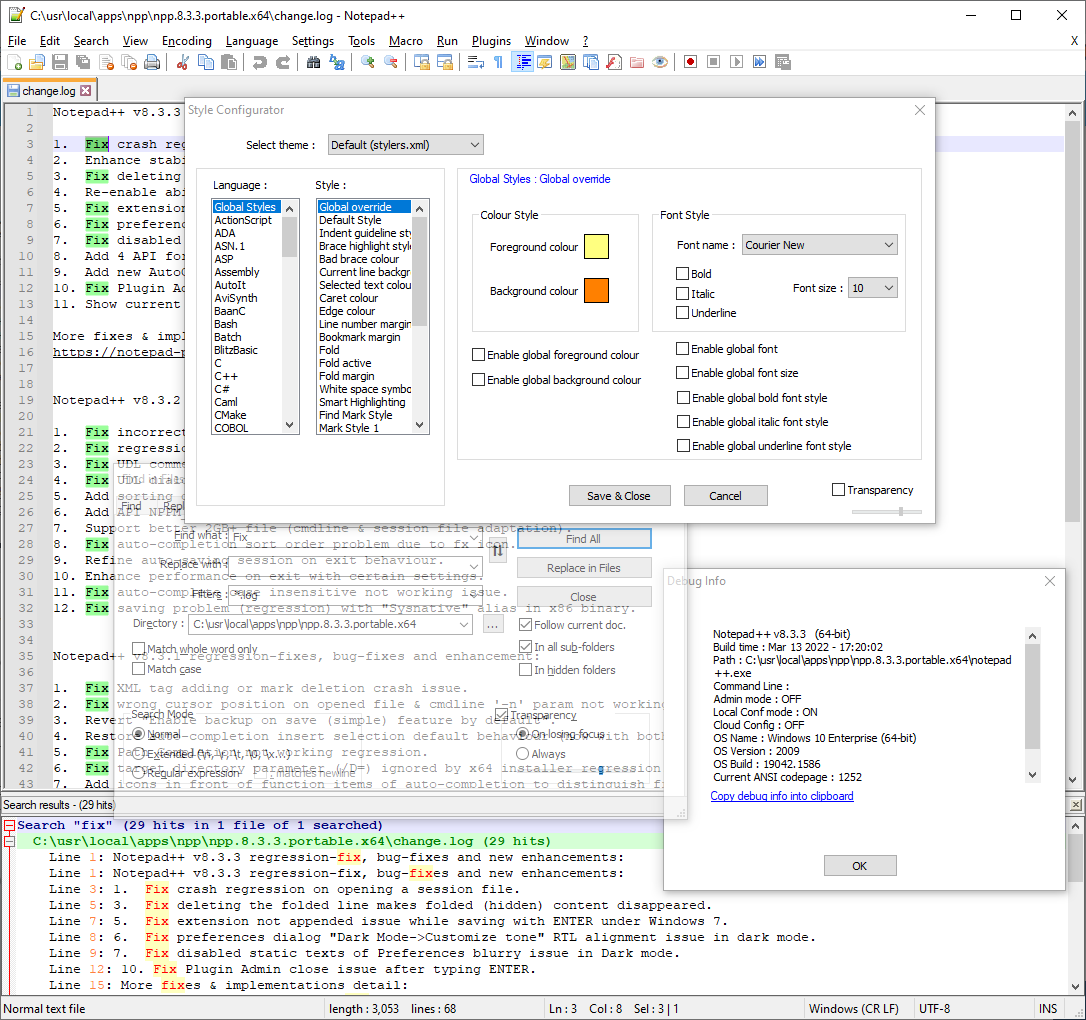Toggle the indent guide toolbar icon

pos(522,62)
